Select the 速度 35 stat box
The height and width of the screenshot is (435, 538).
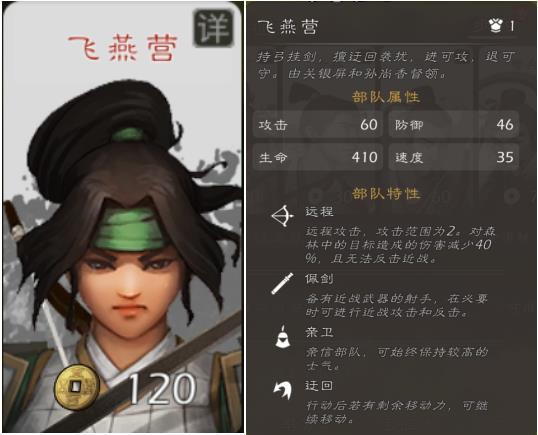coord(454,157)
